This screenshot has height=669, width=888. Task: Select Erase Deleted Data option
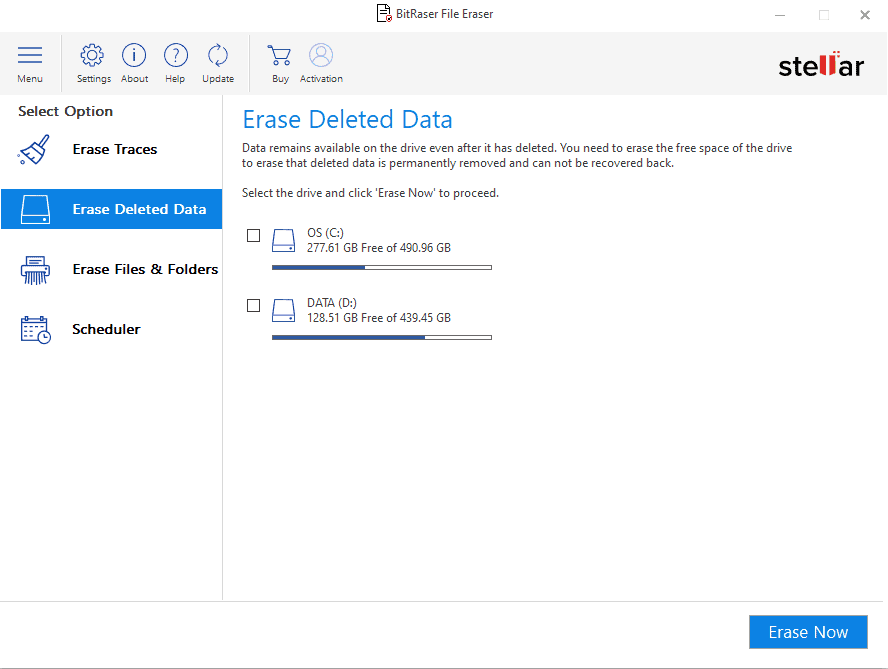tap(112, 209)
